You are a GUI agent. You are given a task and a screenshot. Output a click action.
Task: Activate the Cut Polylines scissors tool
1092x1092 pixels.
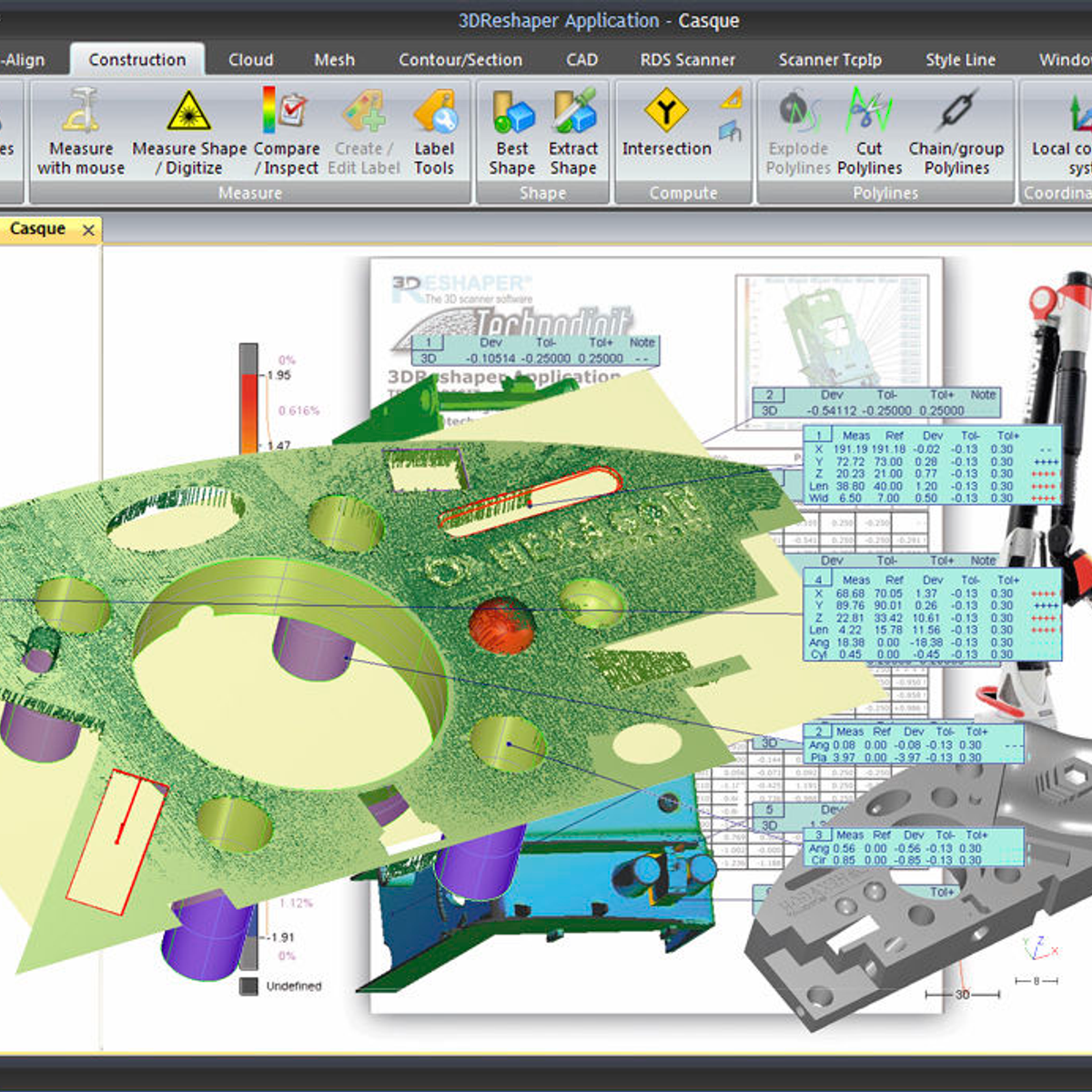(869, 132)
